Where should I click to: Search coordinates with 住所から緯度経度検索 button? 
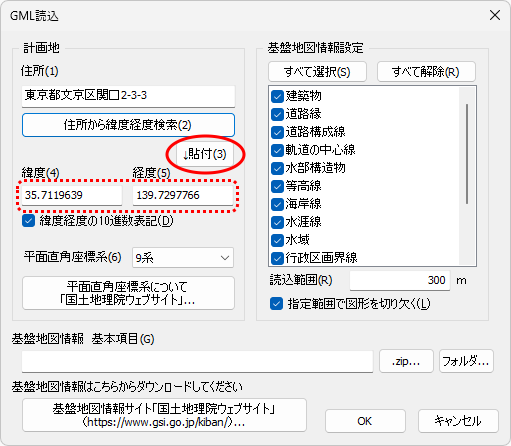(128, 125)
